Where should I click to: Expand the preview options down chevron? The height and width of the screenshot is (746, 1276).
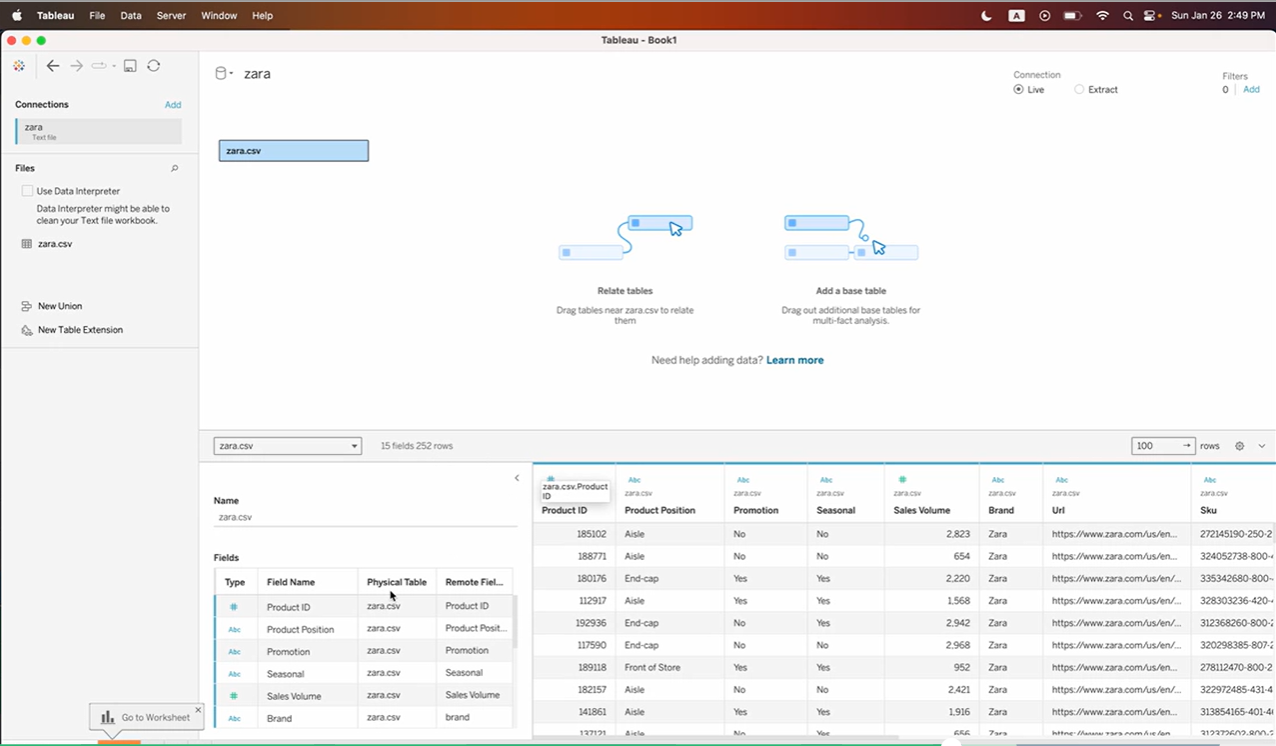(1262, 446)
